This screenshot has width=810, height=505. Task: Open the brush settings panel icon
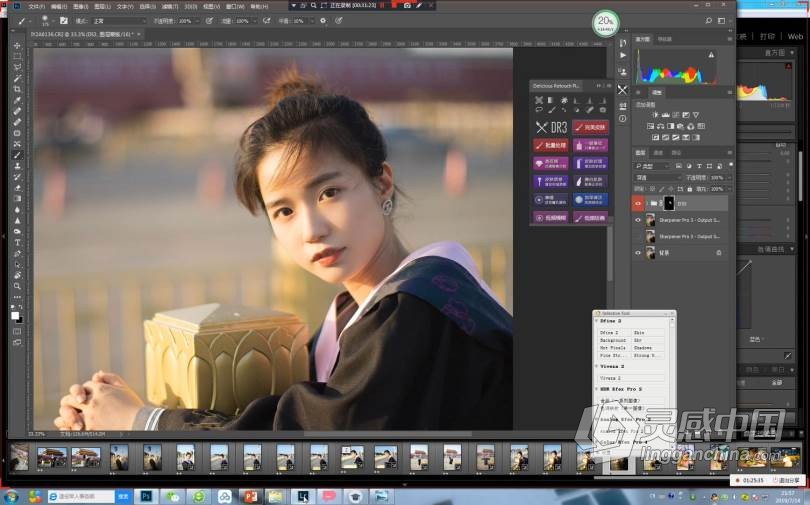64,21
